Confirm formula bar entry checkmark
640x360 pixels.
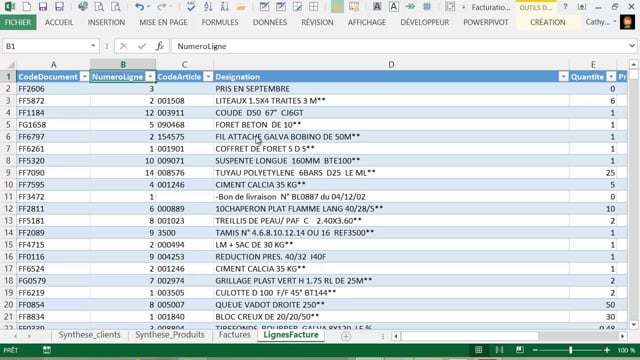pos(142,46)
